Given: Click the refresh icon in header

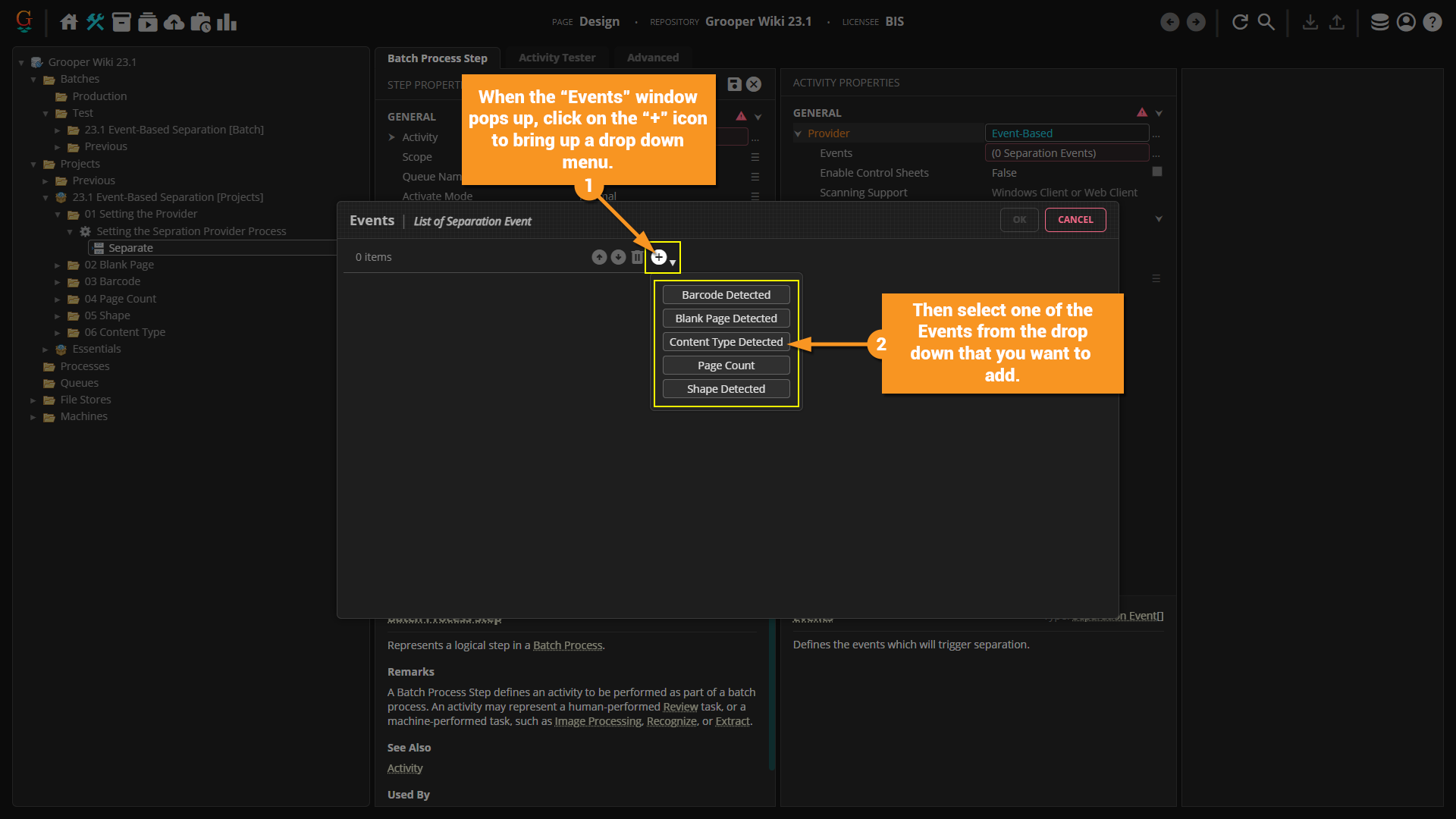Looking at the screenshot, I should point(1240,22).
